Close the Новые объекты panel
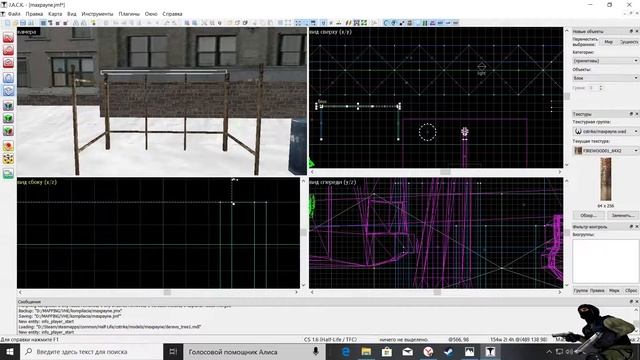The height and width of the screenshot is (360, 640). [x=636, y=31]
